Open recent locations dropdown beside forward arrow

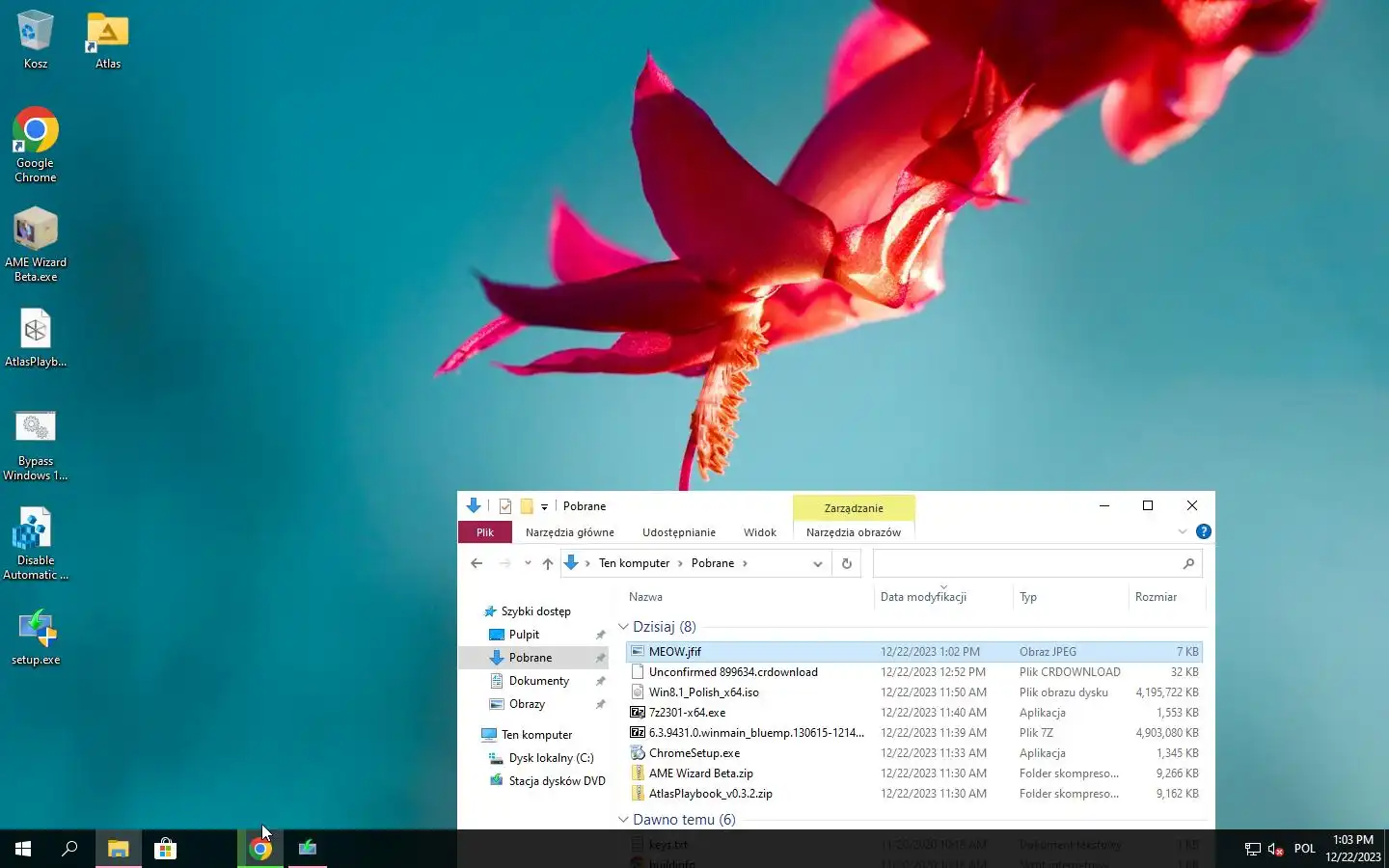(528, 563)
